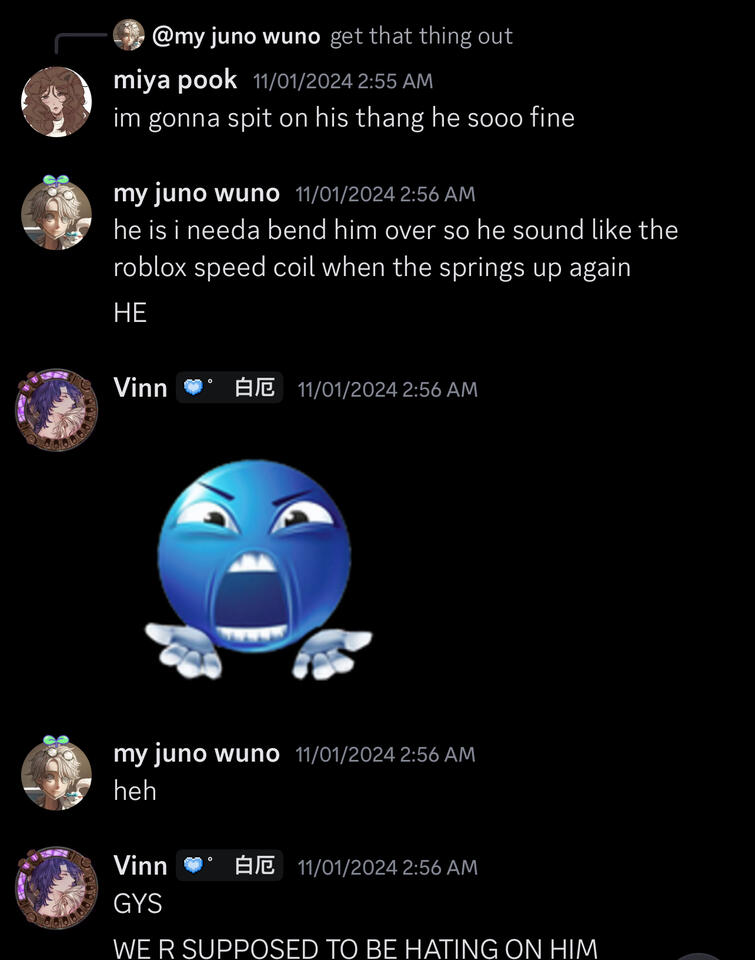Tap blue heart tag icon above emoji image
Image resolution: width=755 pixels, height=960 pixels.
(x=195, y=388)
